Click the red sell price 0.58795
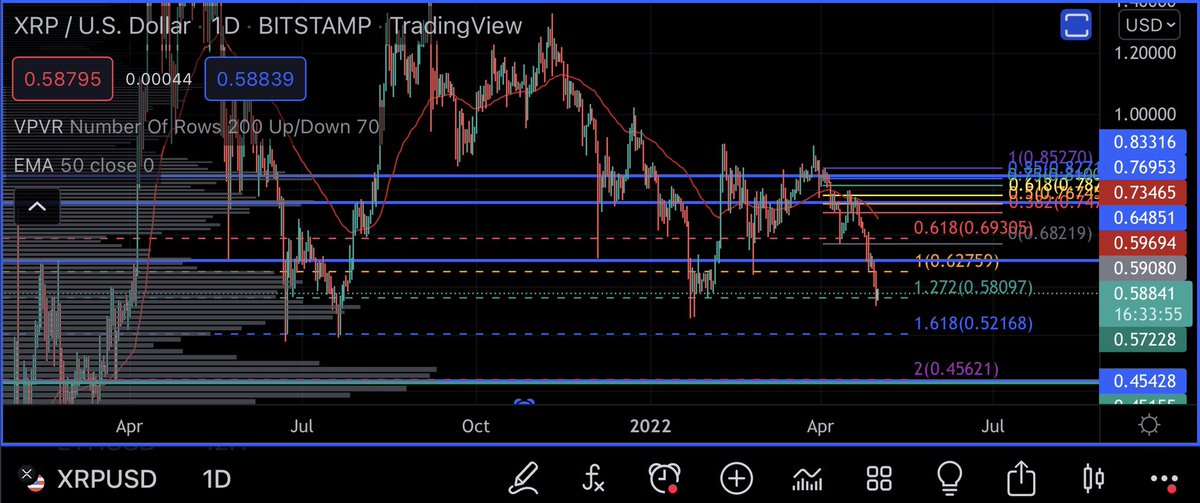The height and width of the screenshot is (503, 1200). coord(64,79)
